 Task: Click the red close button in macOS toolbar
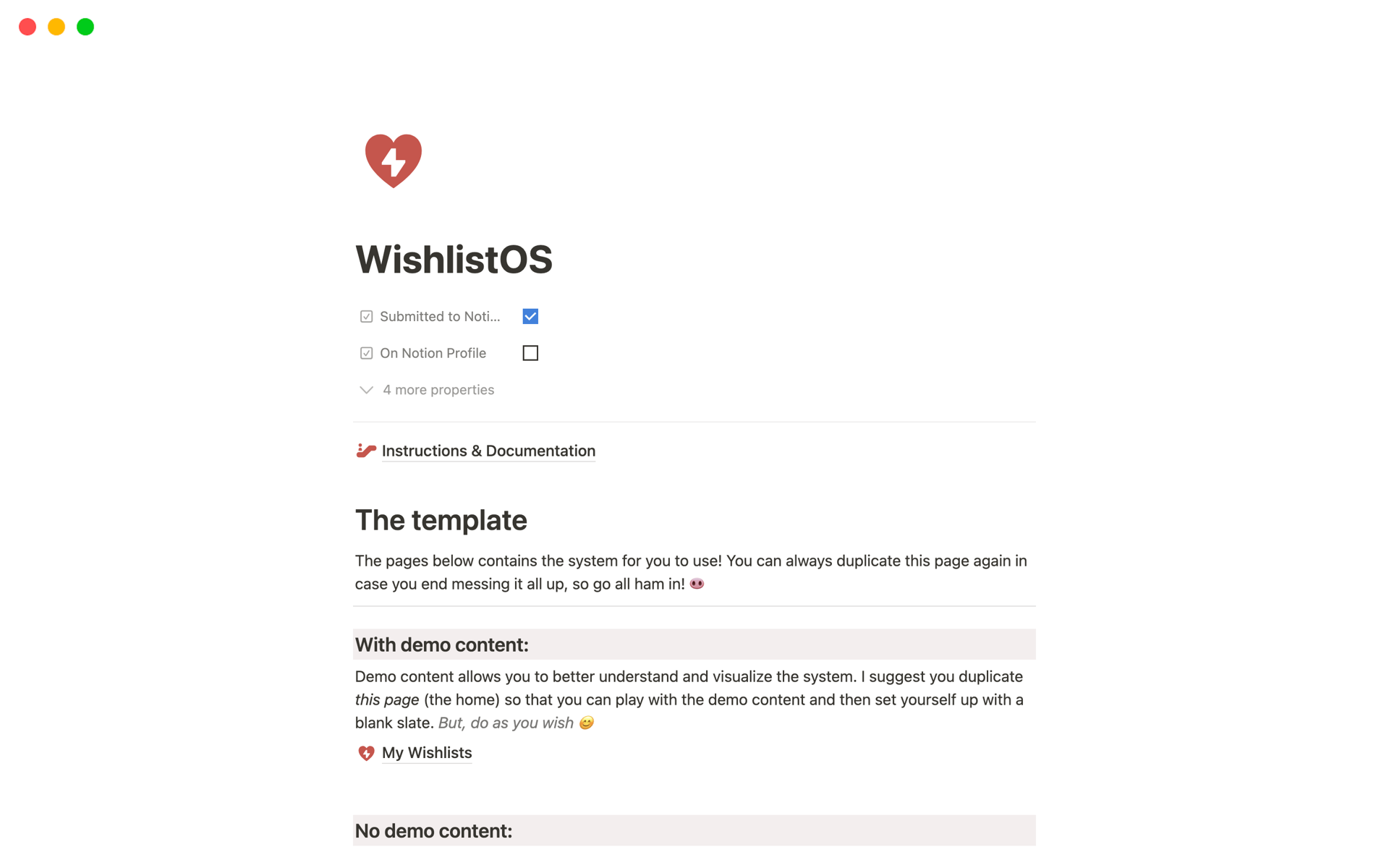(x=27, y=25)
